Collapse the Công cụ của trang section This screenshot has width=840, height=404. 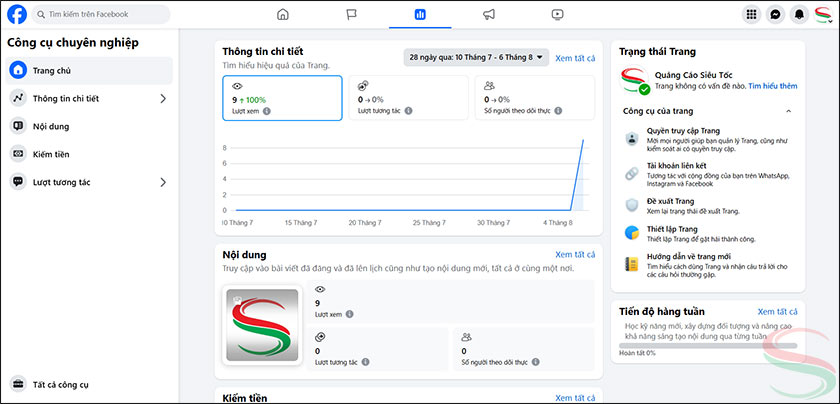pos(788,111)
